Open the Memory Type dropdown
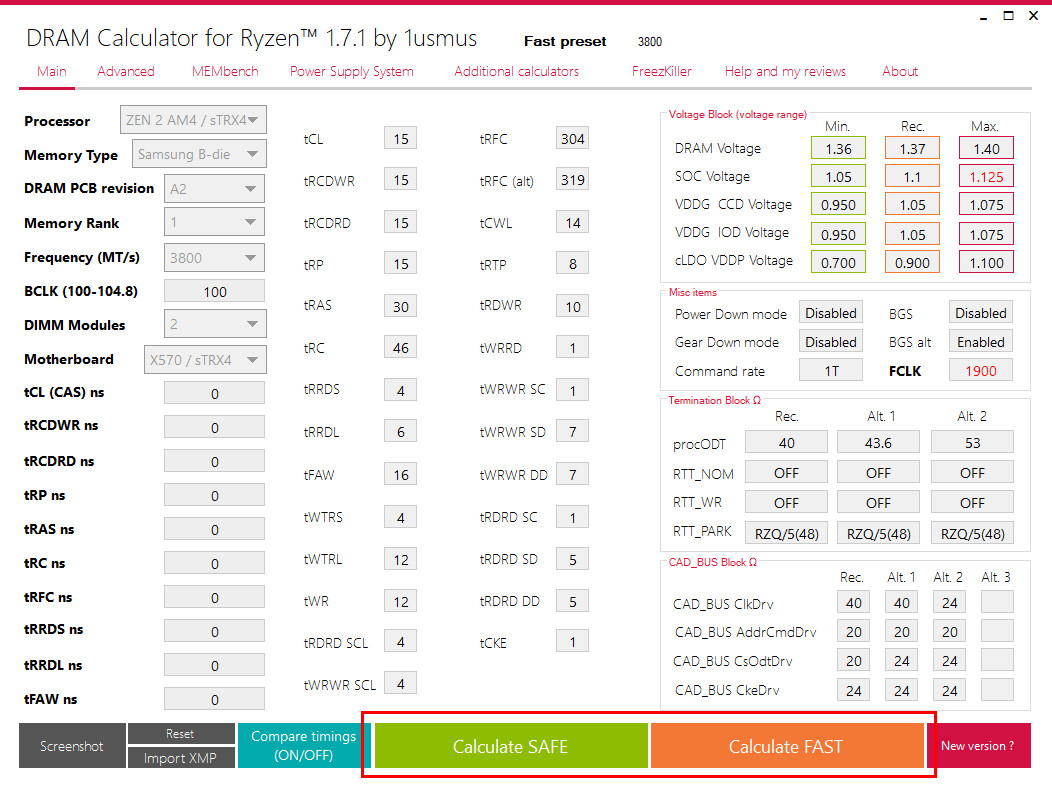The height and width of the screenshot is (790, 1052). tap(199, 154)
